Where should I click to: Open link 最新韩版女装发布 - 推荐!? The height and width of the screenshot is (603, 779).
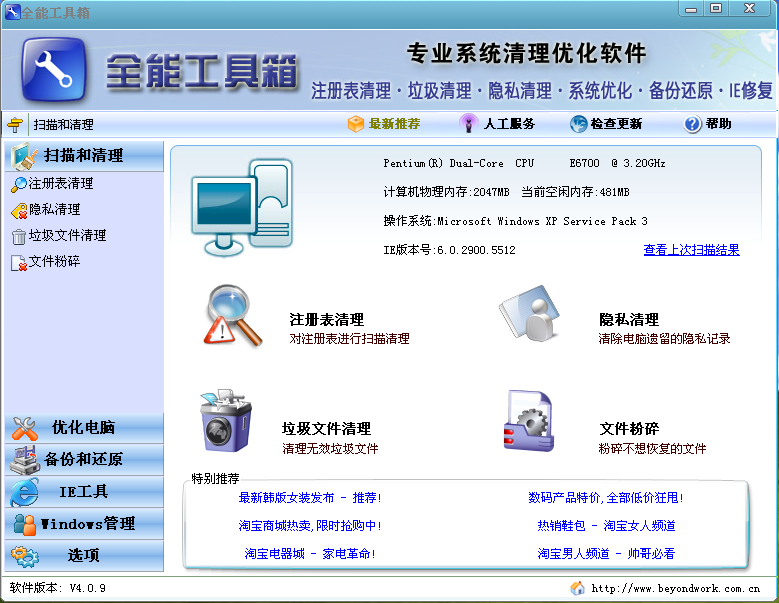(310, 498)
